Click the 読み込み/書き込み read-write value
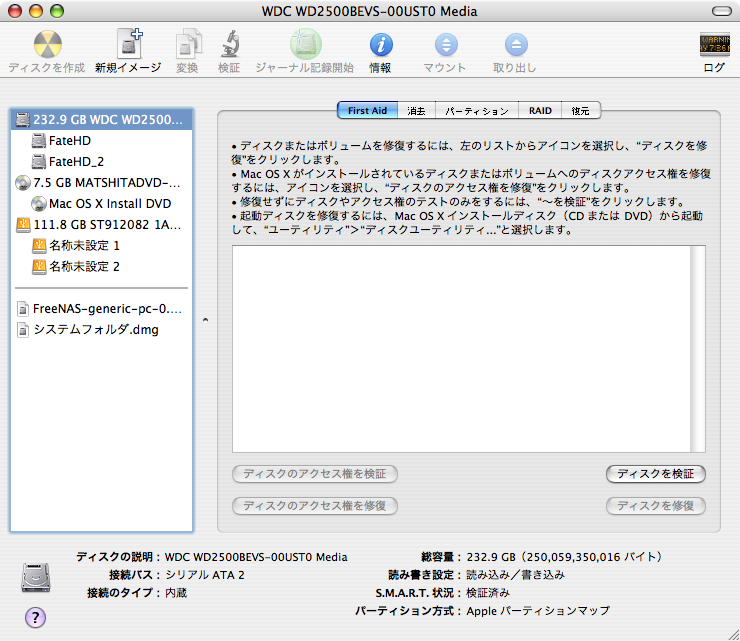The width and height of the screenshot is (740, 641). pos(515,575)
